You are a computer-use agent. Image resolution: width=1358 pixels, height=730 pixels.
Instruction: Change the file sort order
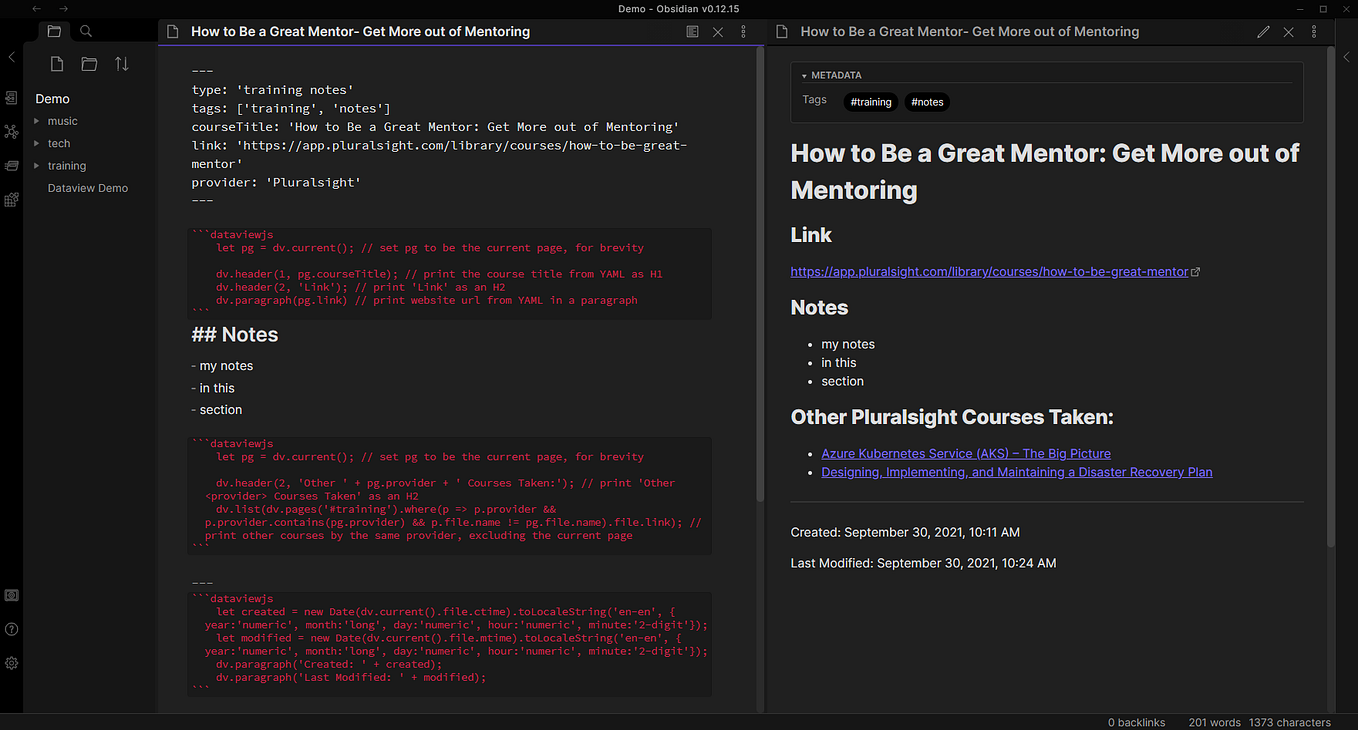click(x=120, y=62)
